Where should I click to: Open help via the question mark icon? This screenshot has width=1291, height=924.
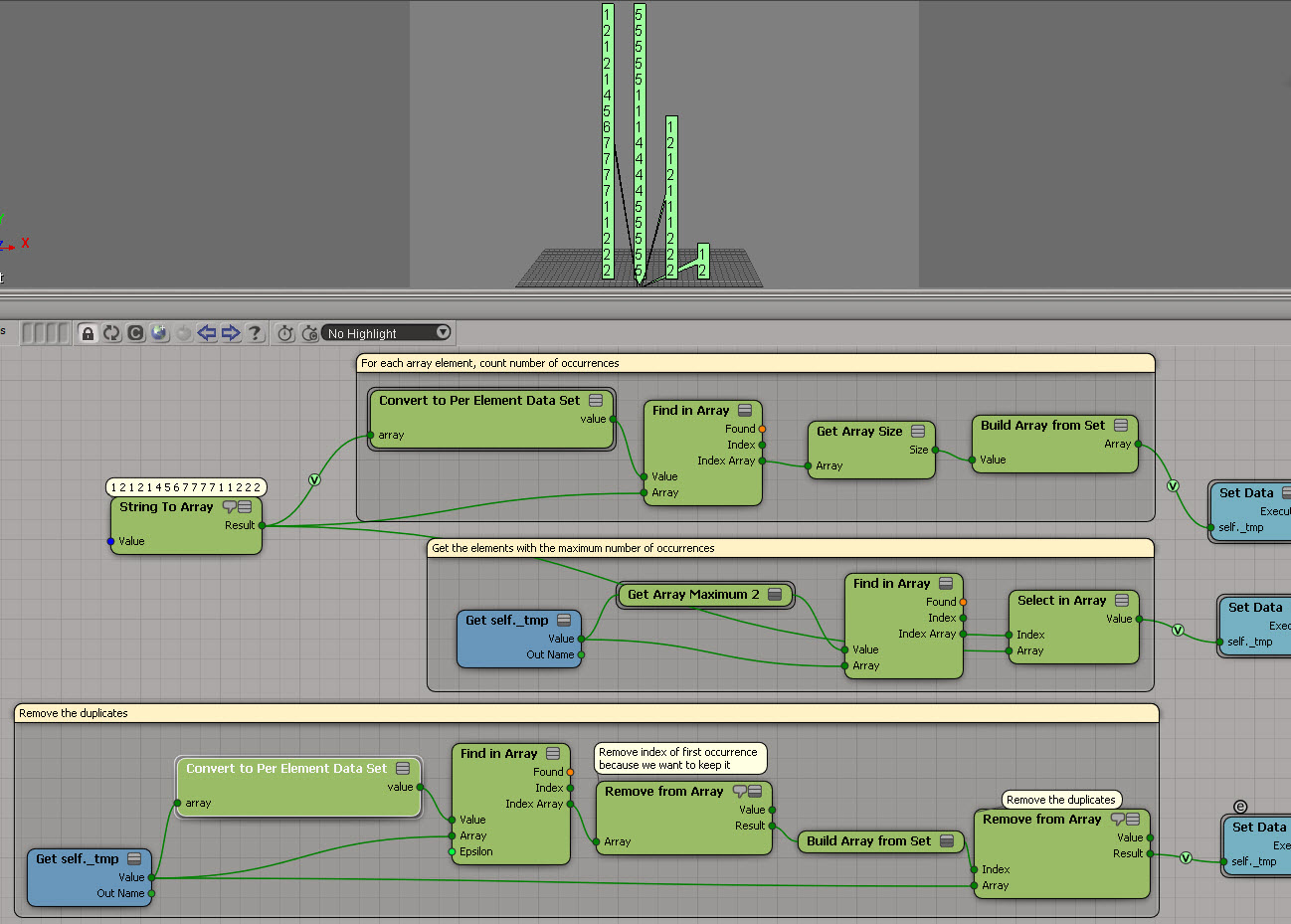click(x=255, y=333)
